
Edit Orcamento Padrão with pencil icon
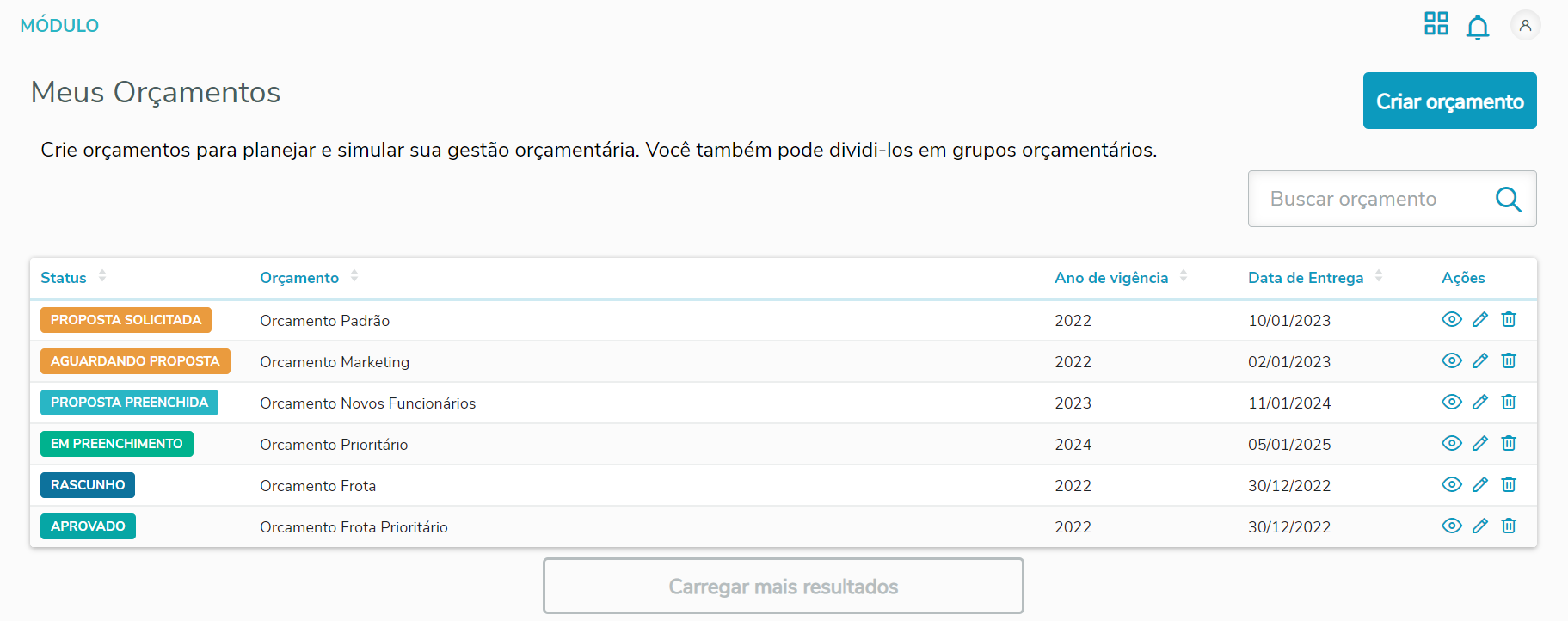coord(1480,320)
